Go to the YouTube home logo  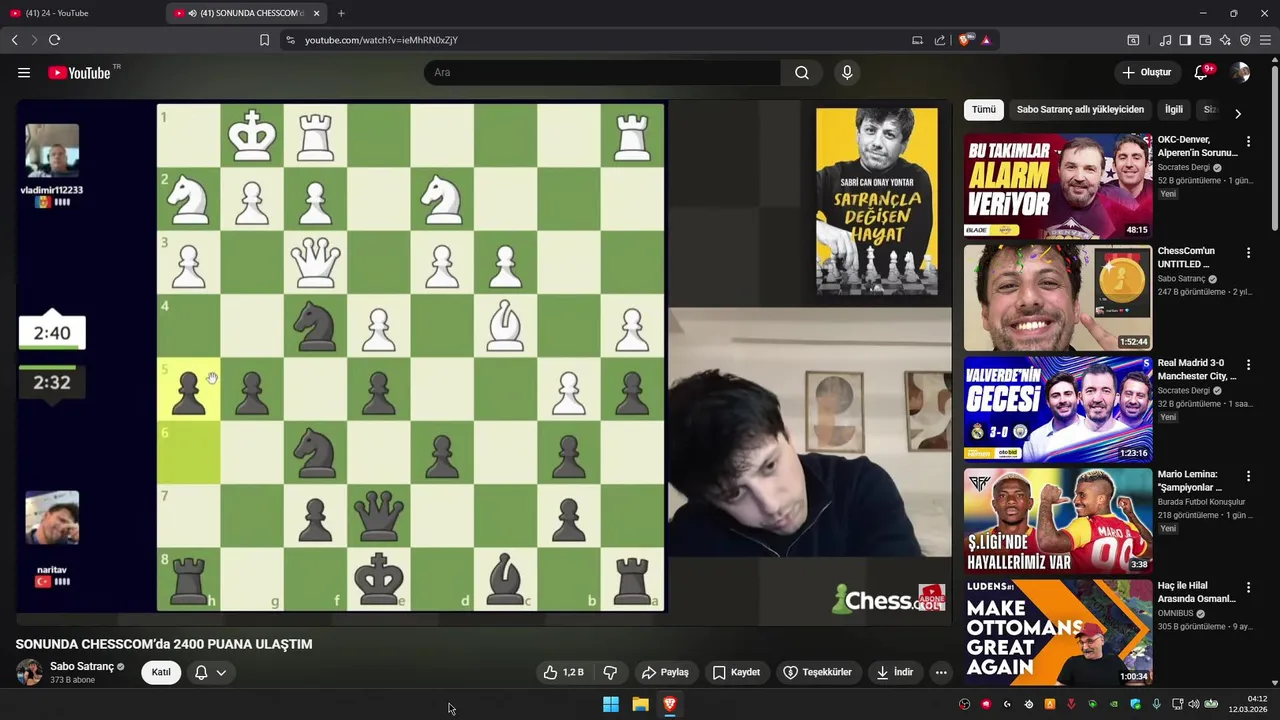(79, 73)
